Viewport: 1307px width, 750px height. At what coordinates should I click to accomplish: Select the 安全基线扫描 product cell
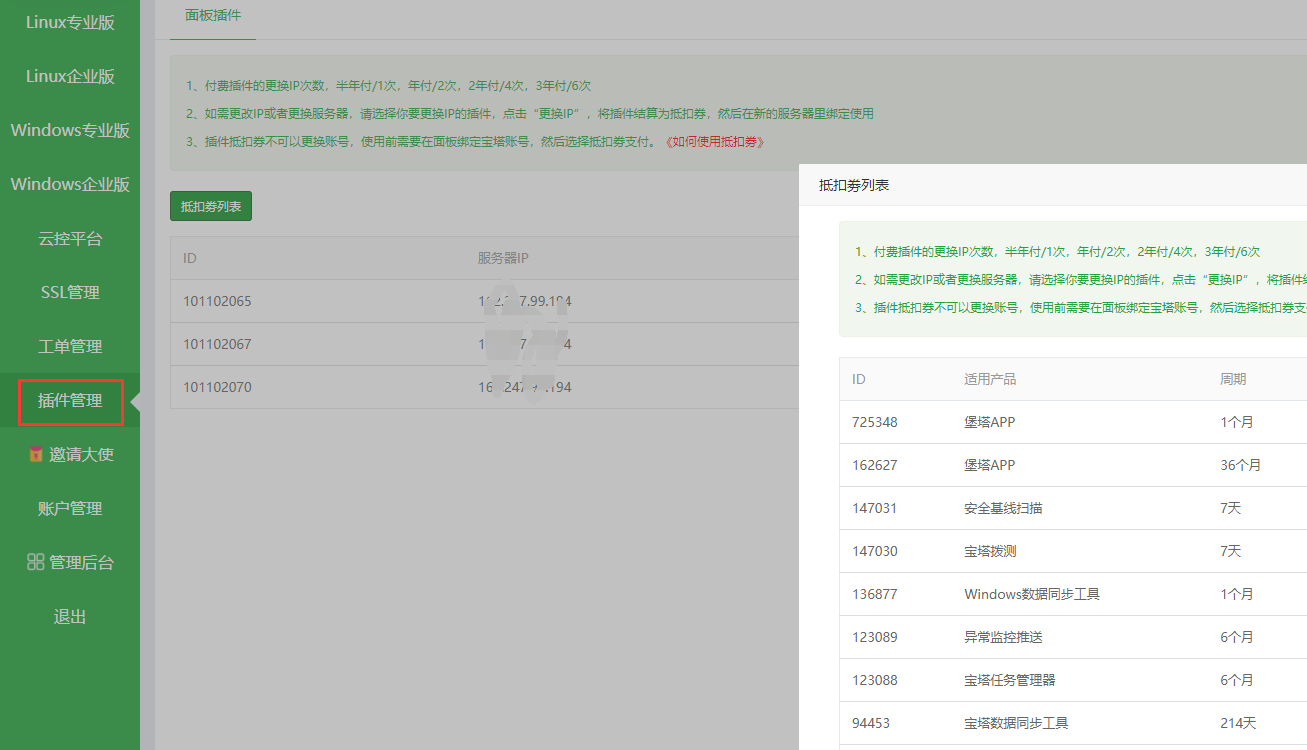pyautogui.click(x=1003, y=508)
